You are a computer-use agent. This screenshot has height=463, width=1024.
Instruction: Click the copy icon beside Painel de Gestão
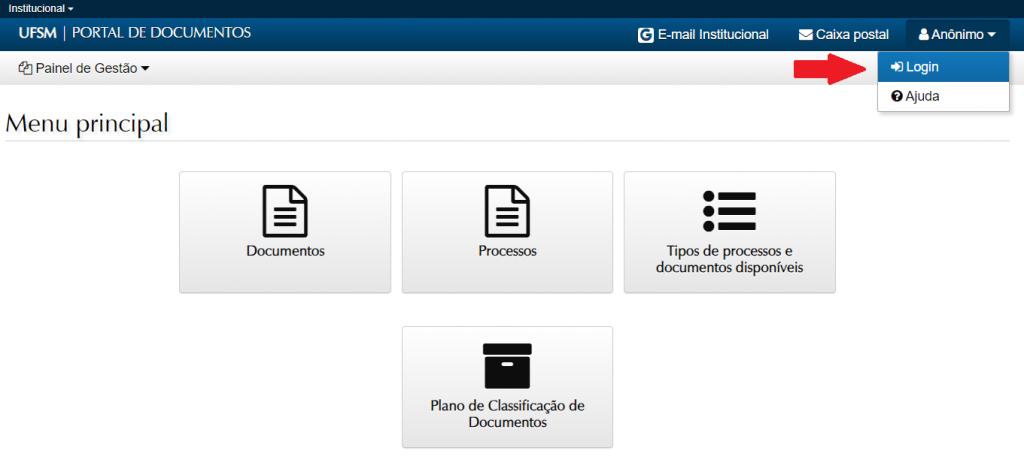(x=25, y=68)
